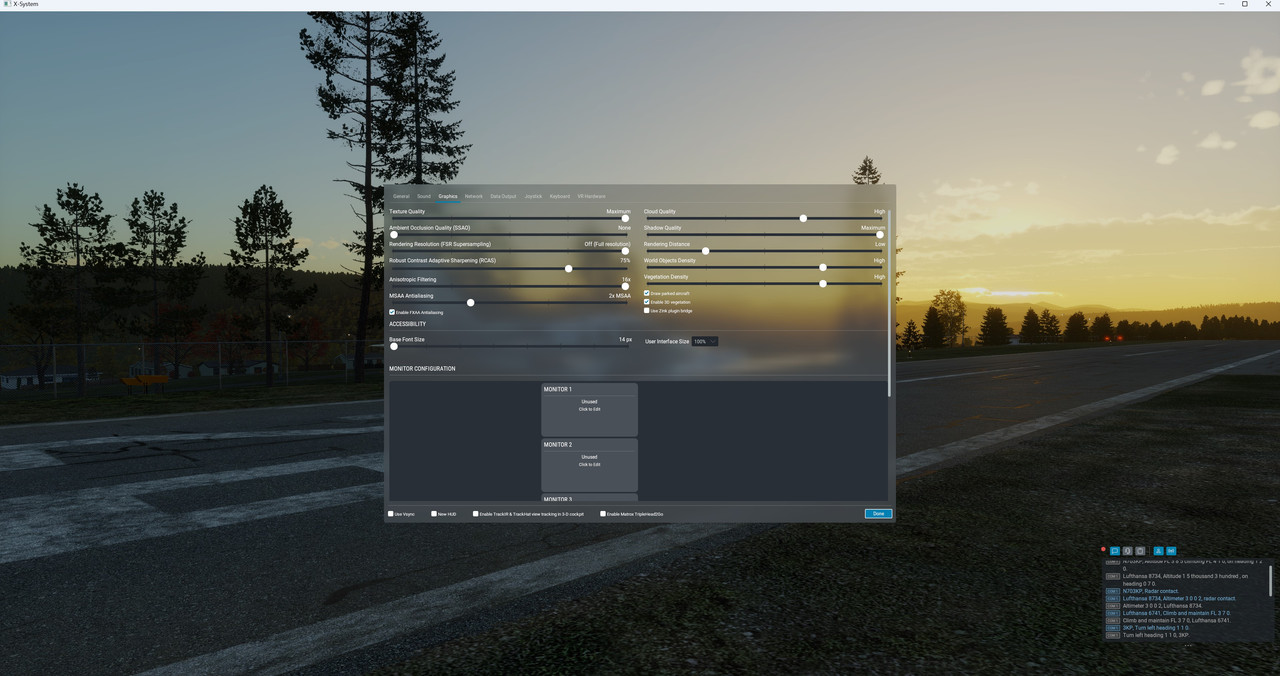Disable Enable 3D vegetation checkbox
The width and height of the screenshot is (1280, 676).
(x=647, y=302)
